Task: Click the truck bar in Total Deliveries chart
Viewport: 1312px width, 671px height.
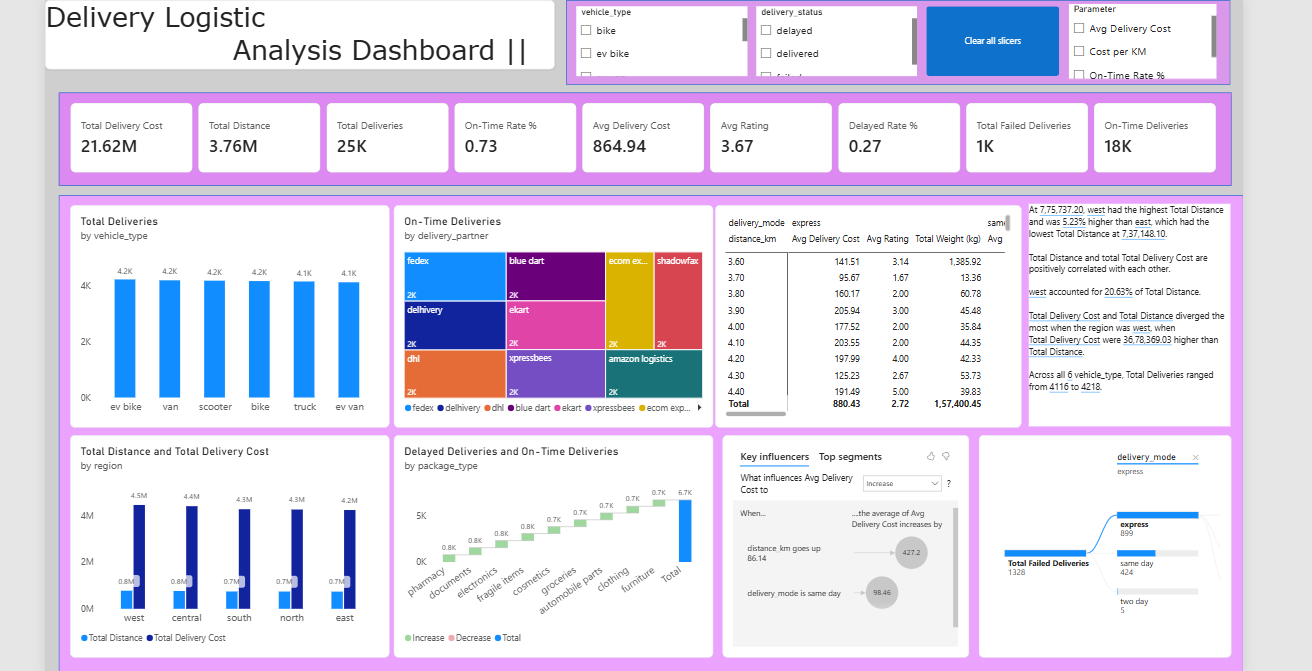Action: click(x=304, y=339)
